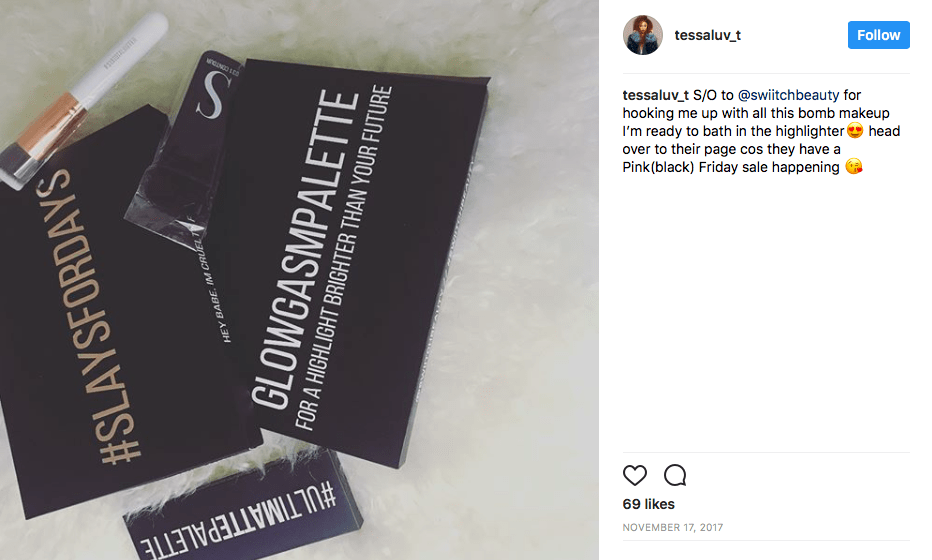Viewport: 932px width, 560px height.
Task: Click the kissing face emoji in caption
Action: point(854,167)
